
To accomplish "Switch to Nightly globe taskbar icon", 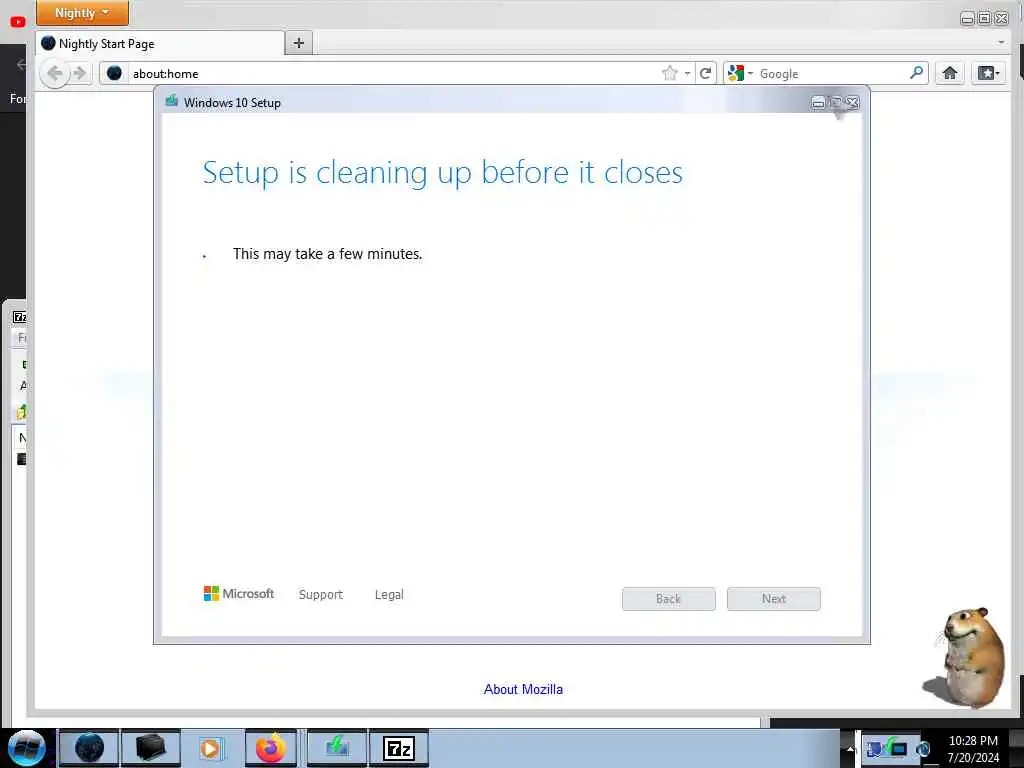I will [89, 748].
